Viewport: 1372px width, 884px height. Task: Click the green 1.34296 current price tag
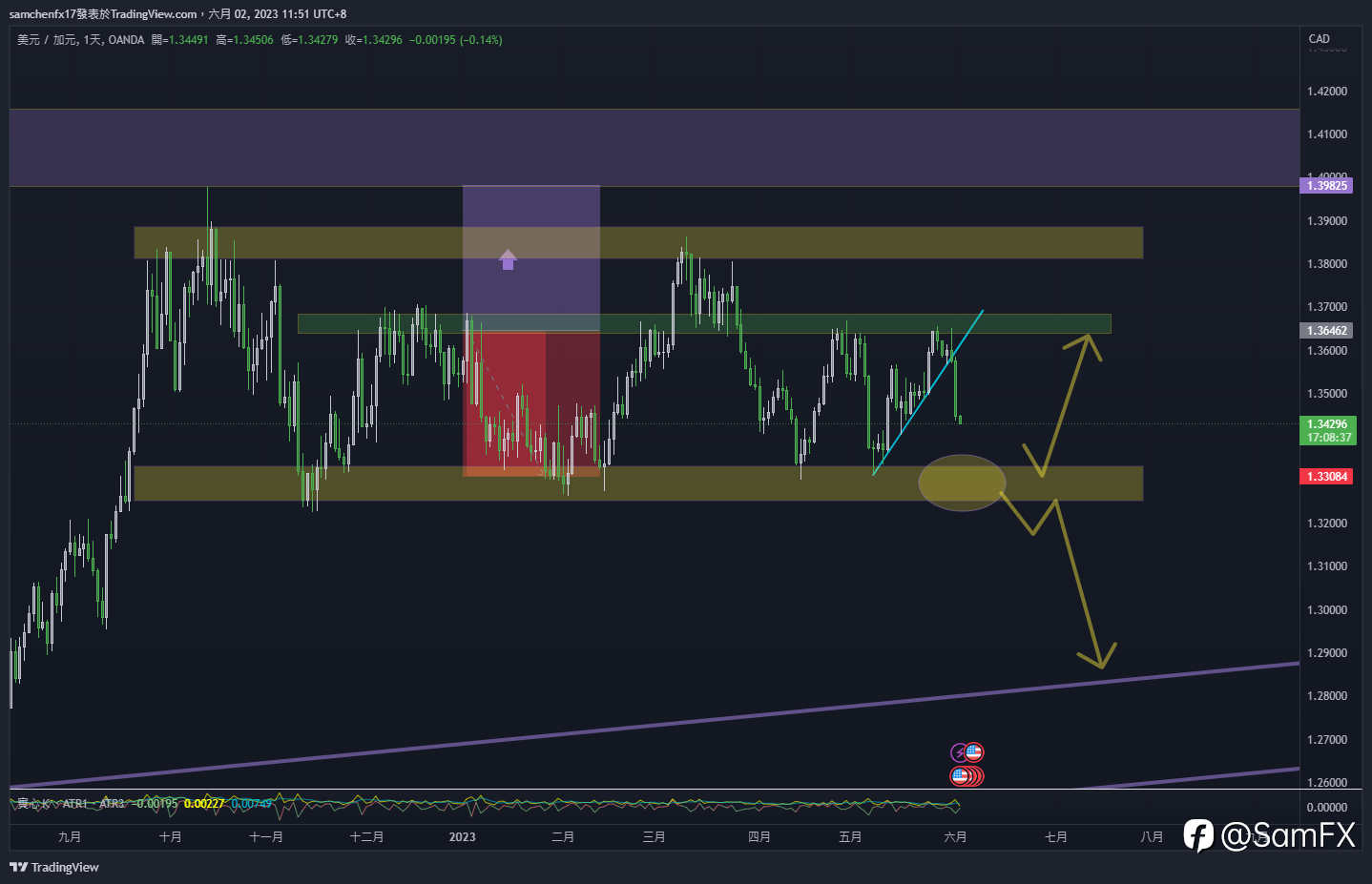(1327, 424)
